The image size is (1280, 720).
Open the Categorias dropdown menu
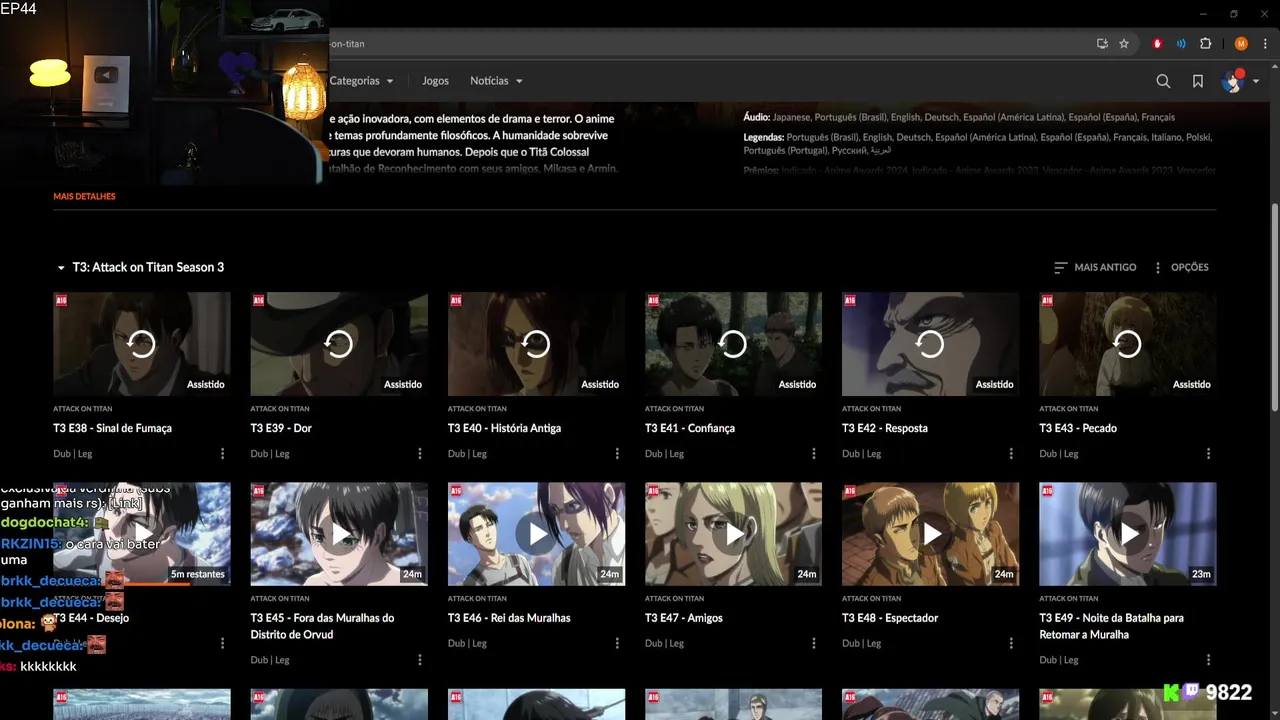point(361,81)
